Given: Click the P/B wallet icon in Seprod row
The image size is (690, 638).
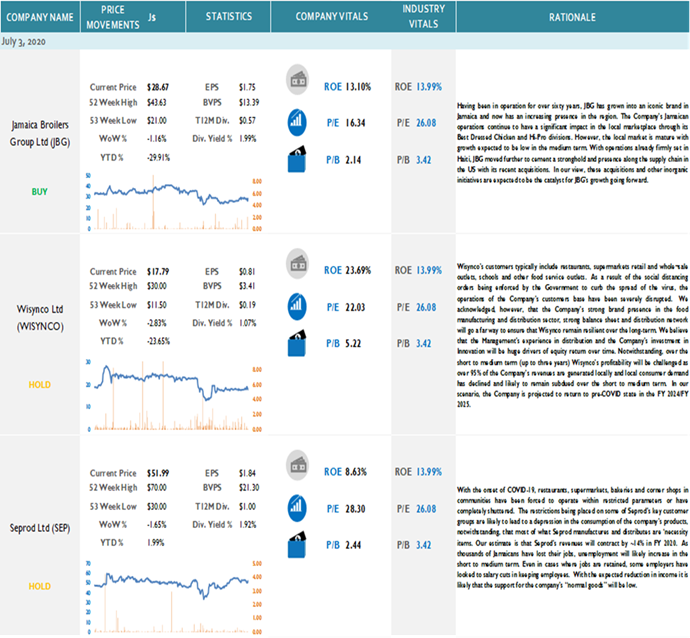Looking at the screenshot, I should (297, 544).
